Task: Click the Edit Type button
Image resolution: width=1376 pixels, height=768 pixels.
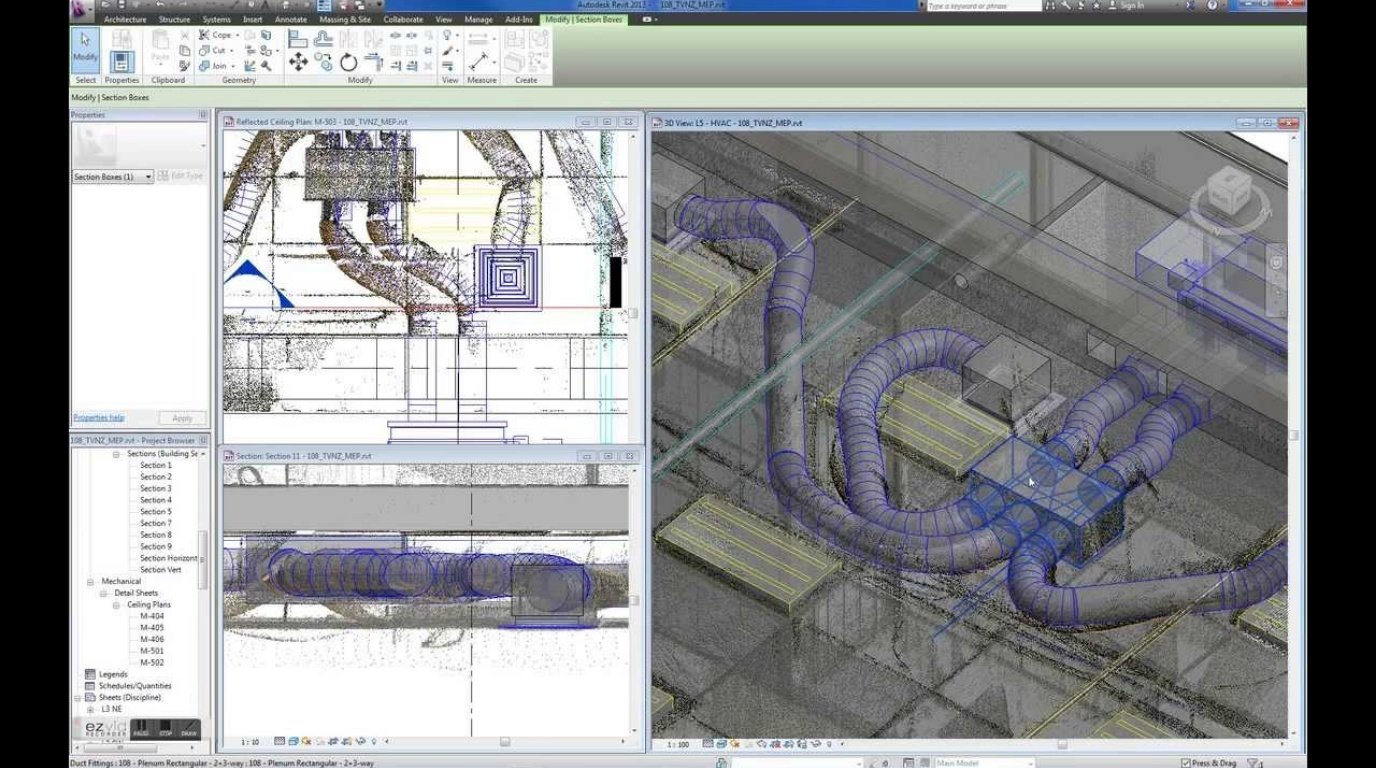Action: click(180, 176)
